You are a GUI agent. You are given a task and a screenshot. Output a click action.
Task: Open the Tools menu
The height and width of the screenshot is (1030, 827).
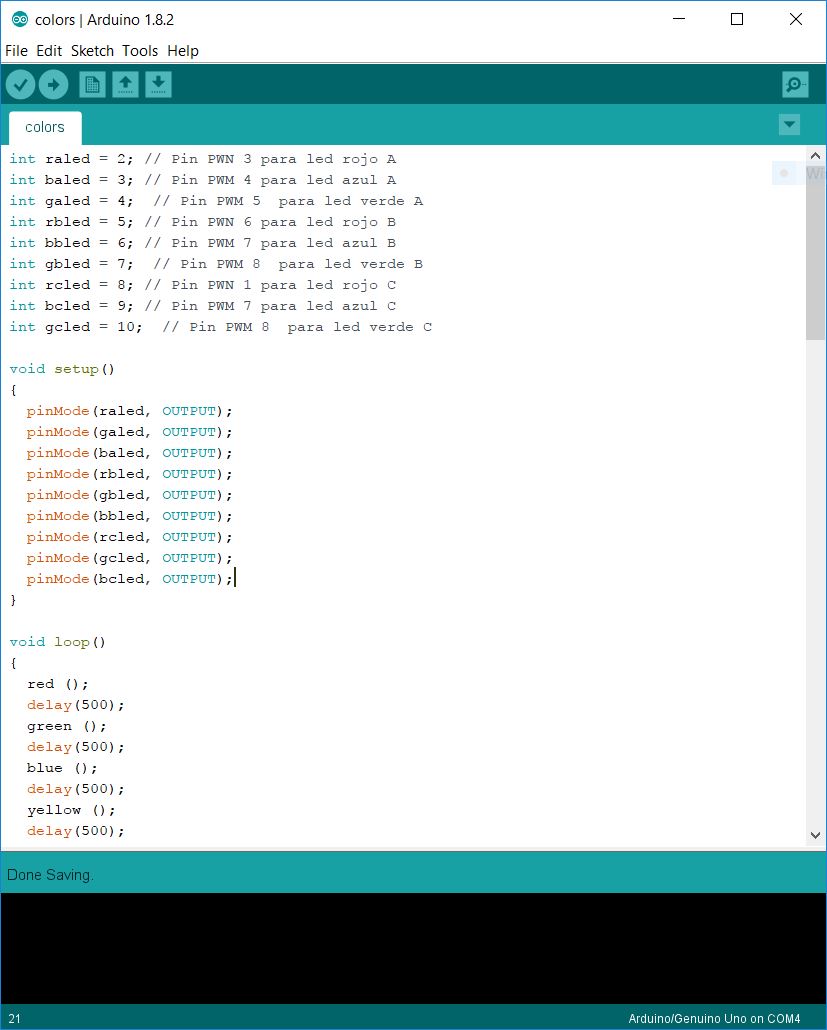pos(140,51)
